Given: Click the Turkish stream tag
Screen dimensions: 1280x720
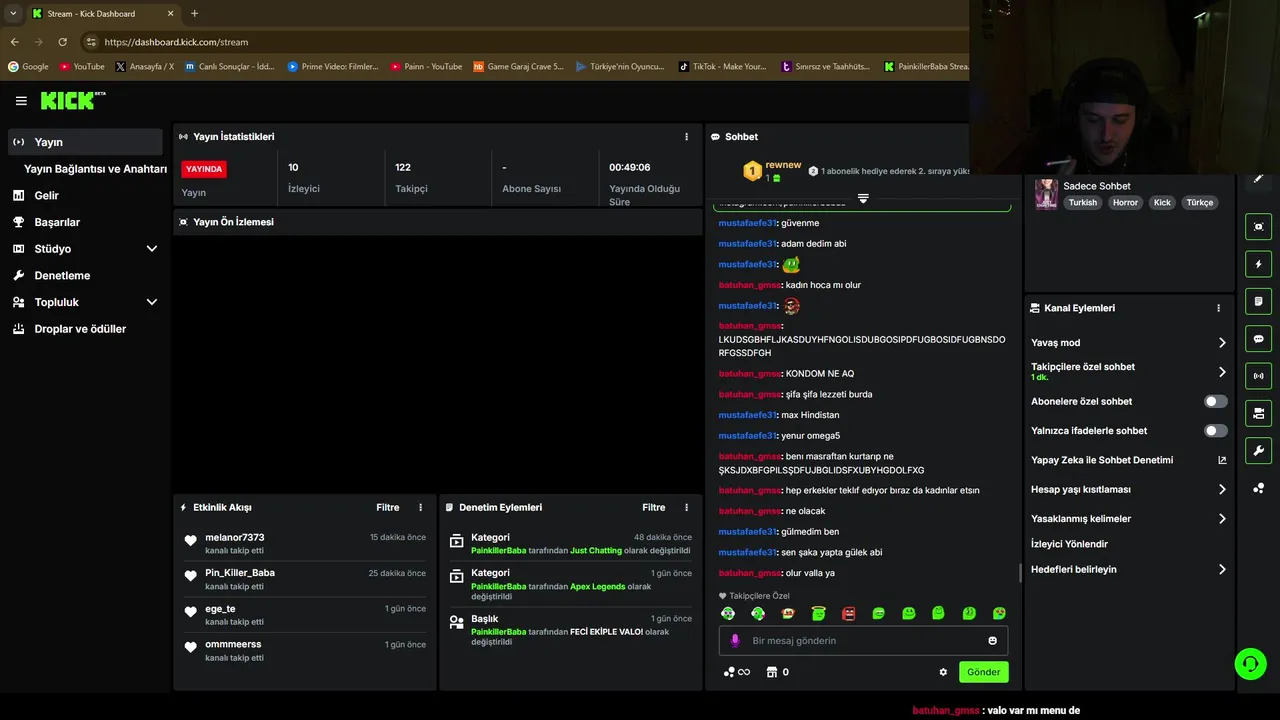Looking at the screenshot, I should 1082,203.
